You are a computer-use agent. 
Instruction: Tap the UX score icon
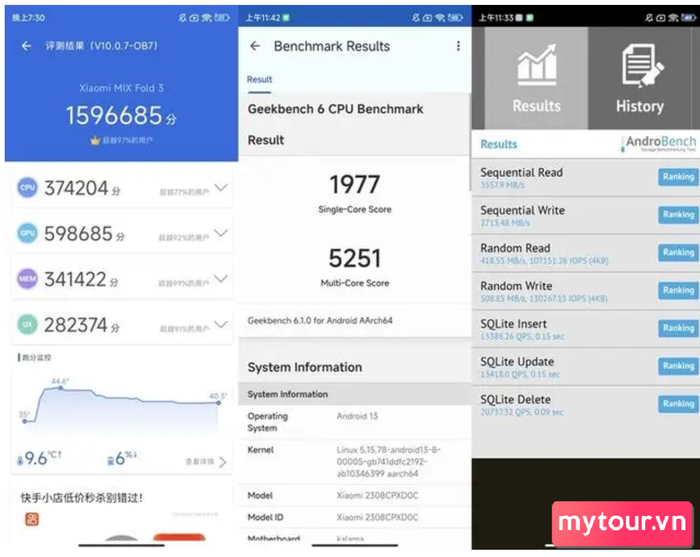[27, 326]
